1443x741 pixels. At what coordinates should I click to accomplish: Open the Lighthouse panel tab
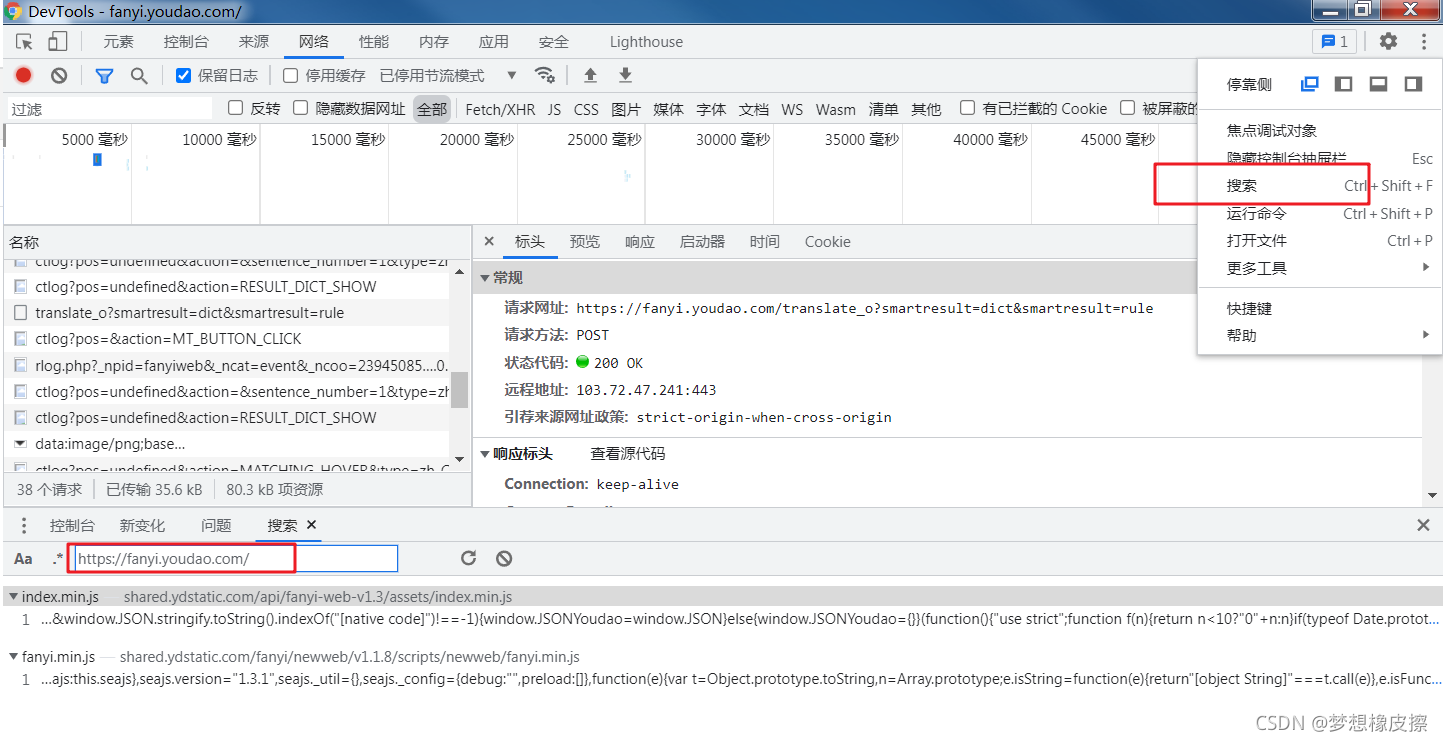[646, 42]
